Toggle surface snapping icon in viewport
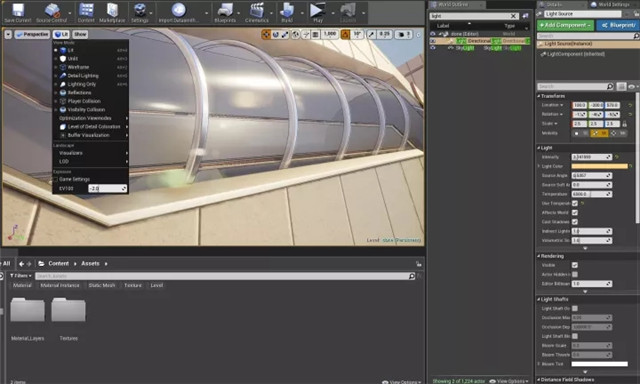This screenshot has height=384, width=640. pos(306,35)
